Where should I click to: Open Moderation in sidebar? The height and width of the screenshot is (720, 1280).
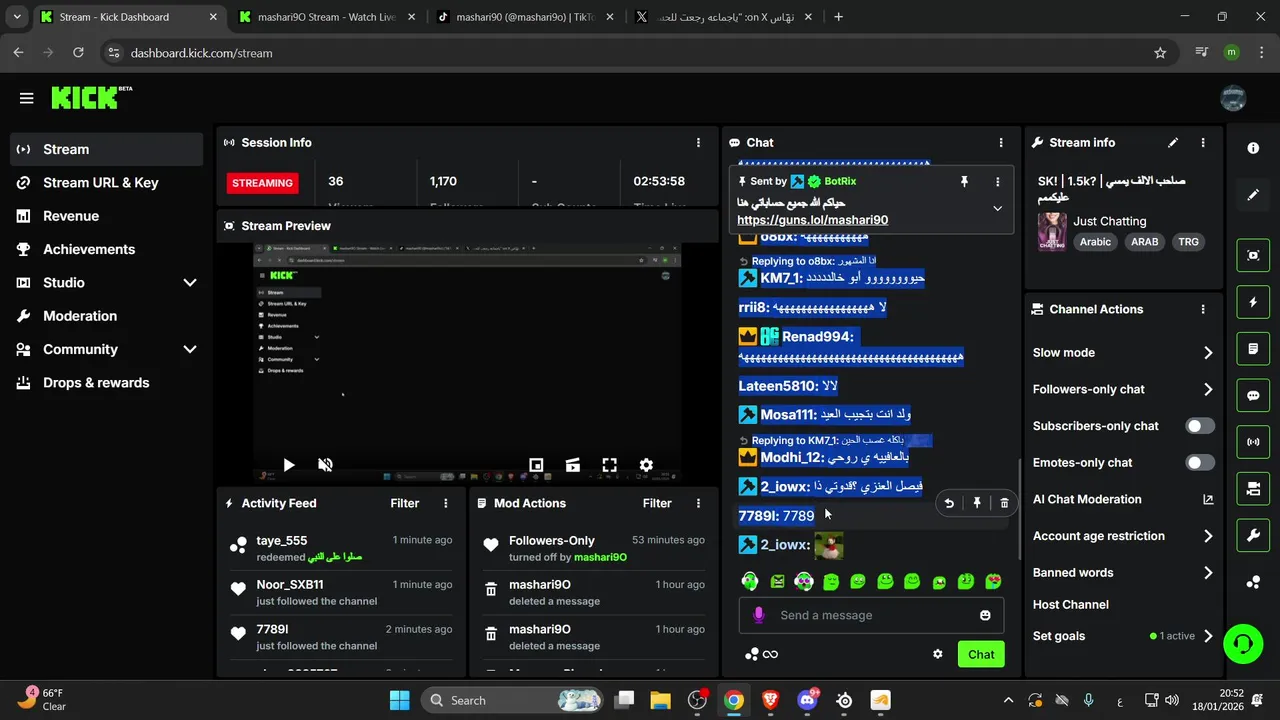click(x=107, y=316)
